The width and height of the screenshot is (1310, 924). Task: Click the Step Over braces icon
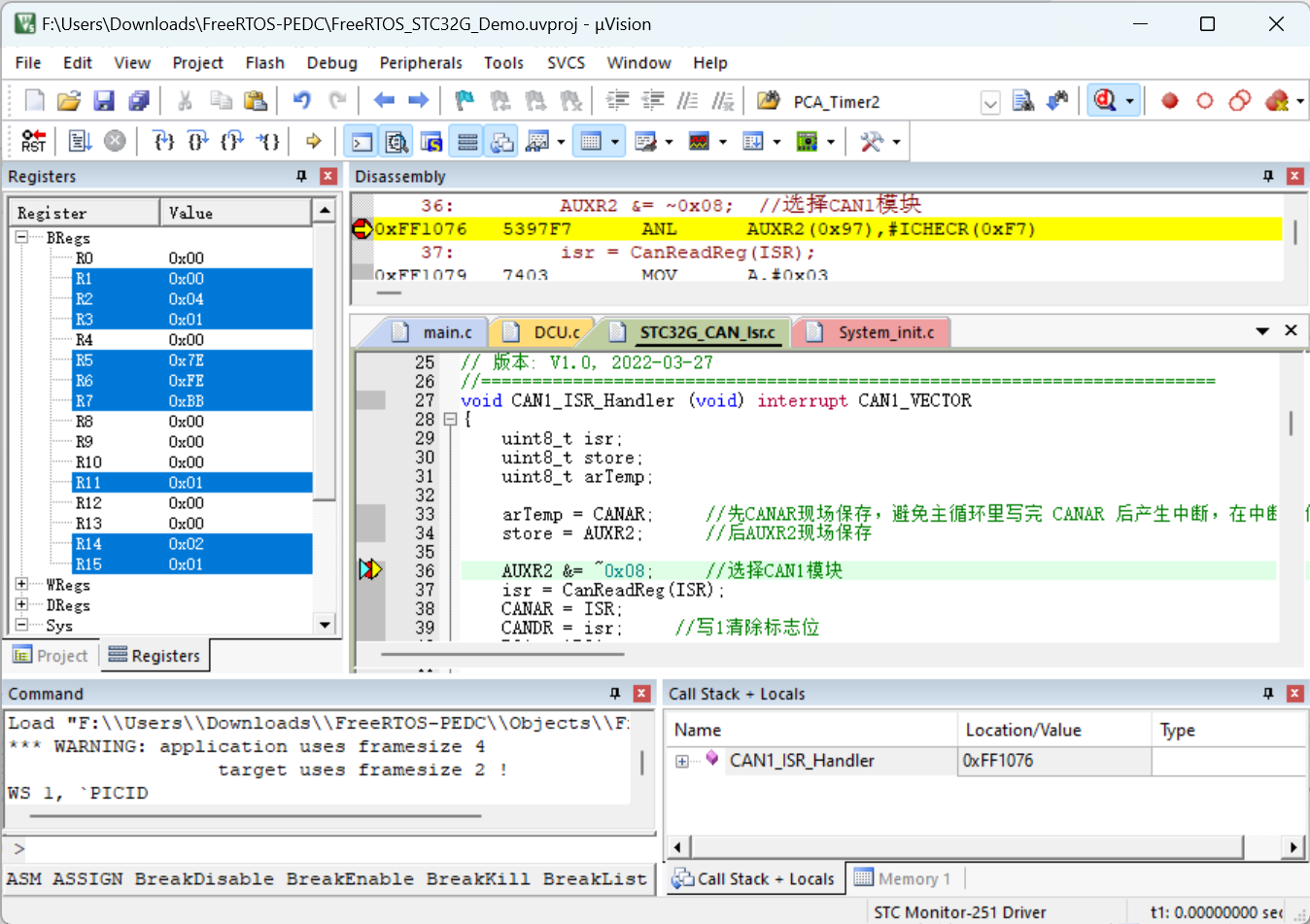pos(198,141)
